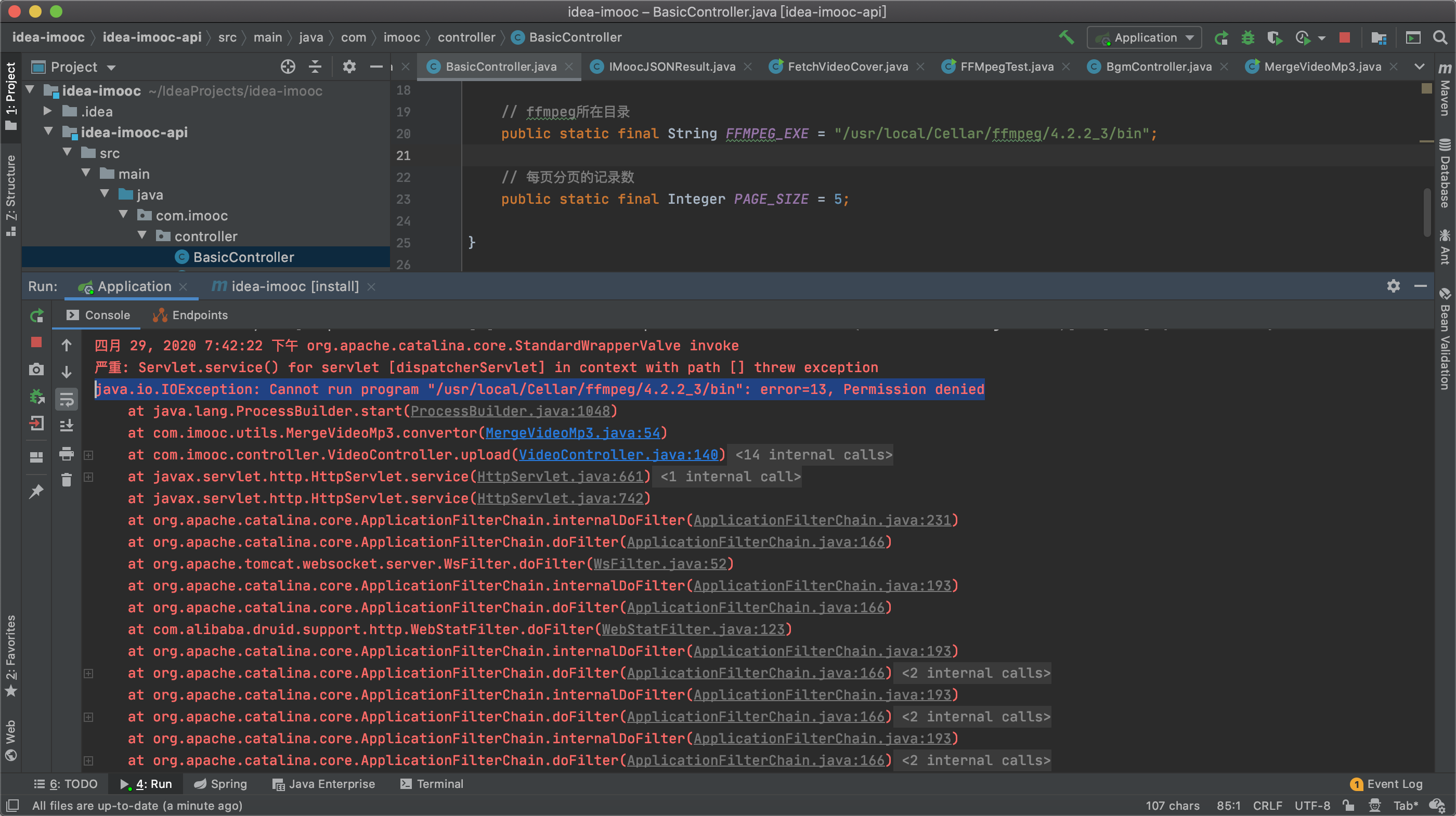Open Run panel settings gear
The width and height of the screenshot is (1456, 816).
click(x=1393, y=286)
